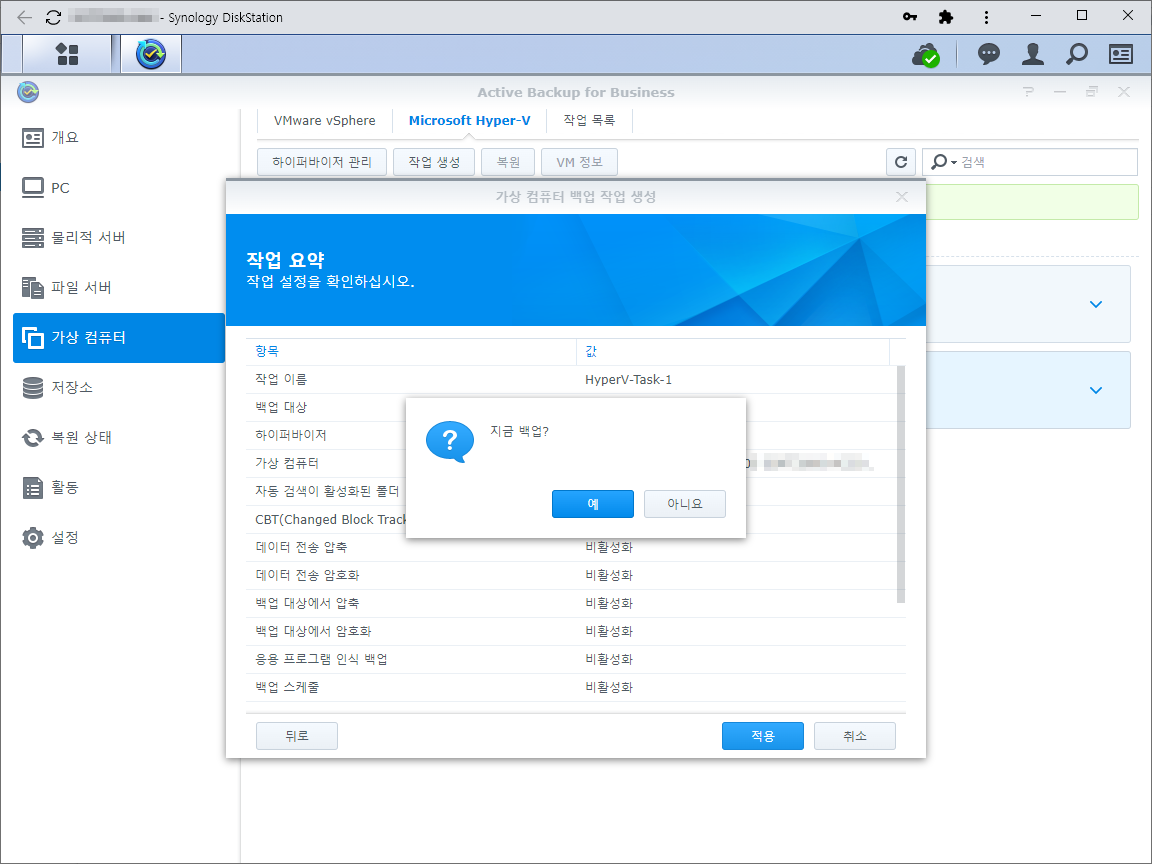Click the 하이퍼바이저 관리 button

coord(322,162)
